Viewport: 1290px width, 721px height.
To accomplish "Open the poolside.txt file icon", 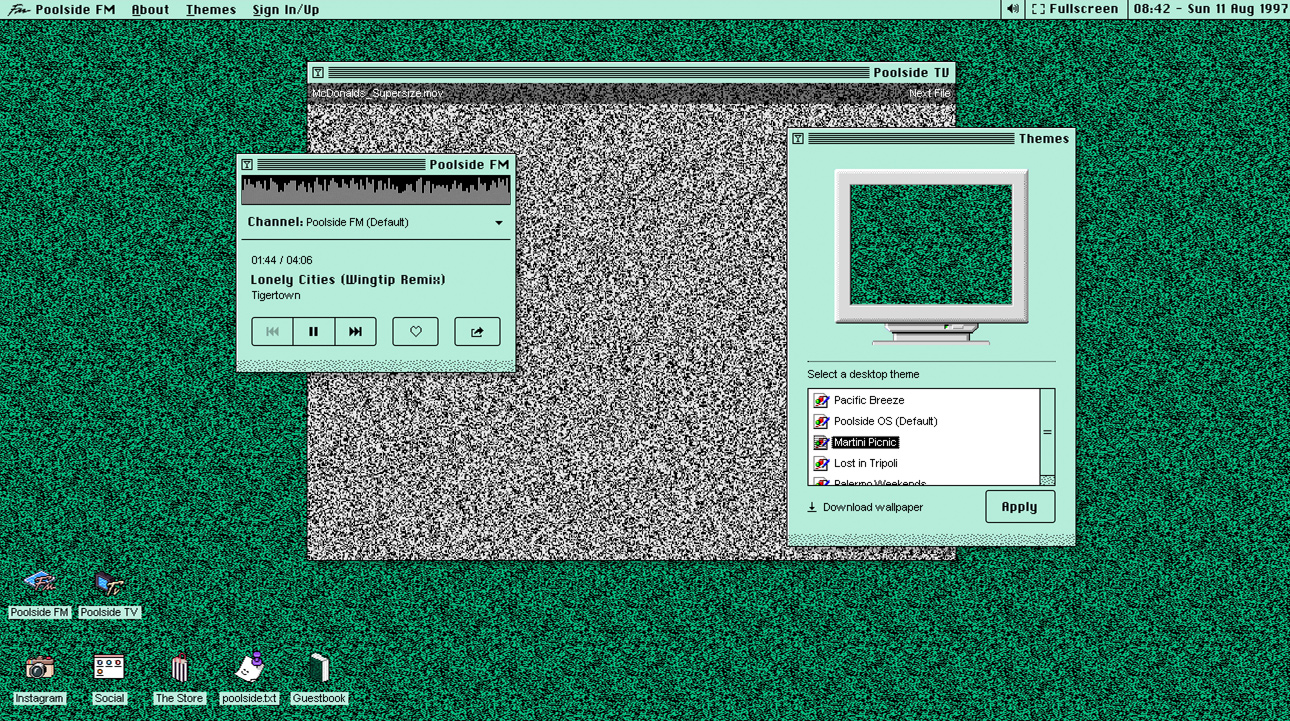I will coord(249,668).
